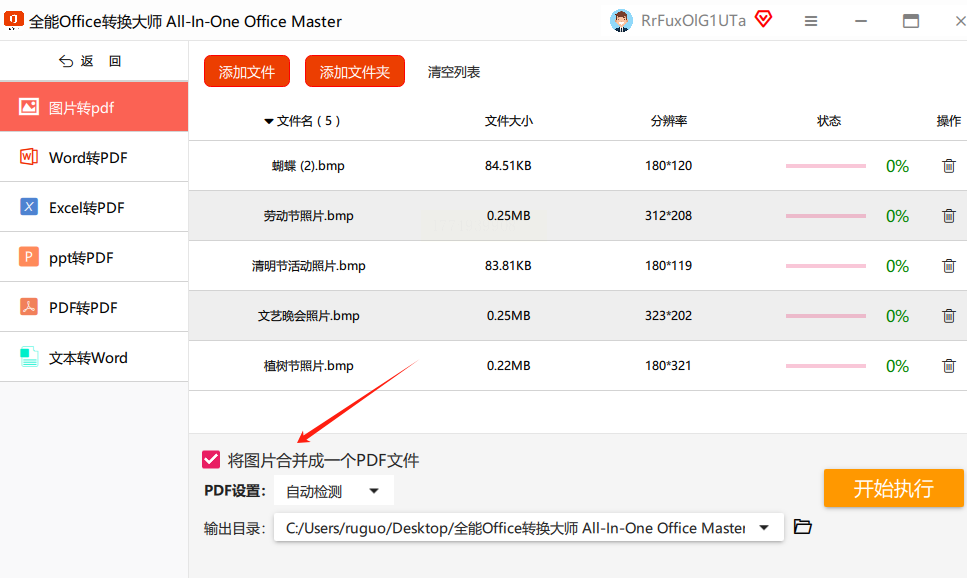Click the 0.22MB size value
The image size is (967, 578).
[x=509, y=366]
